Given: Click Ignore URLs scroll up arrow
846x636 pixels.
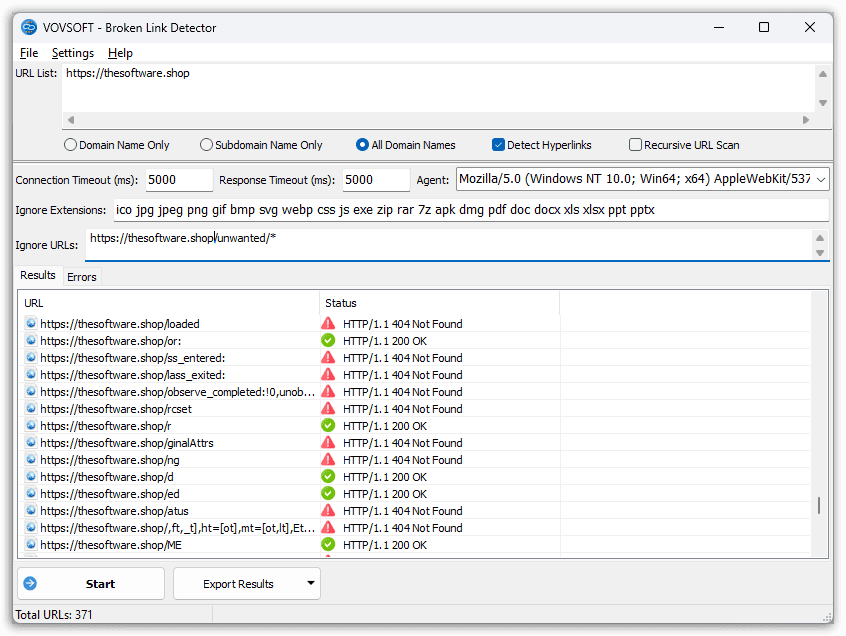Looking at the screenshot, I should pyautogui.click(x=820, y=238).
